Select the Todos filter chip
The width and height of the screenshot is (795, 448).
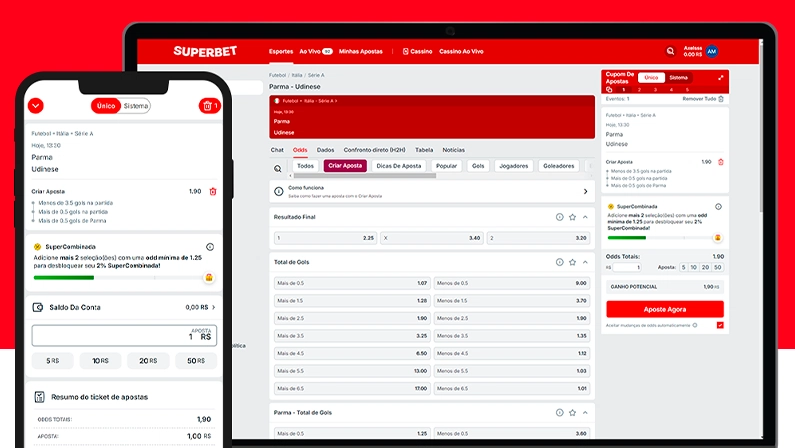point(305,166)
